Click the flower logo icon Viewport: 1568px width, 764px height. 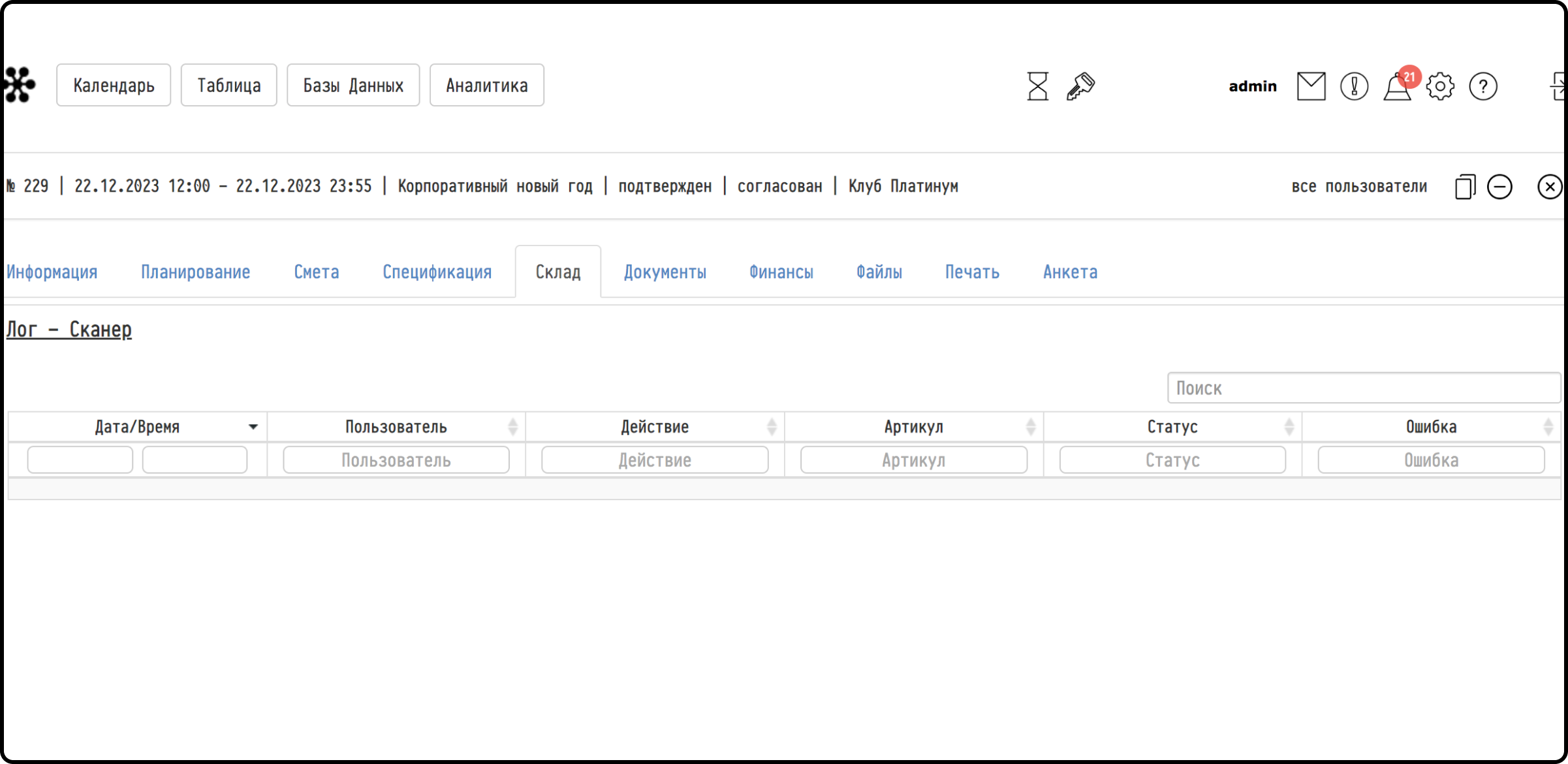coord(19,85)
